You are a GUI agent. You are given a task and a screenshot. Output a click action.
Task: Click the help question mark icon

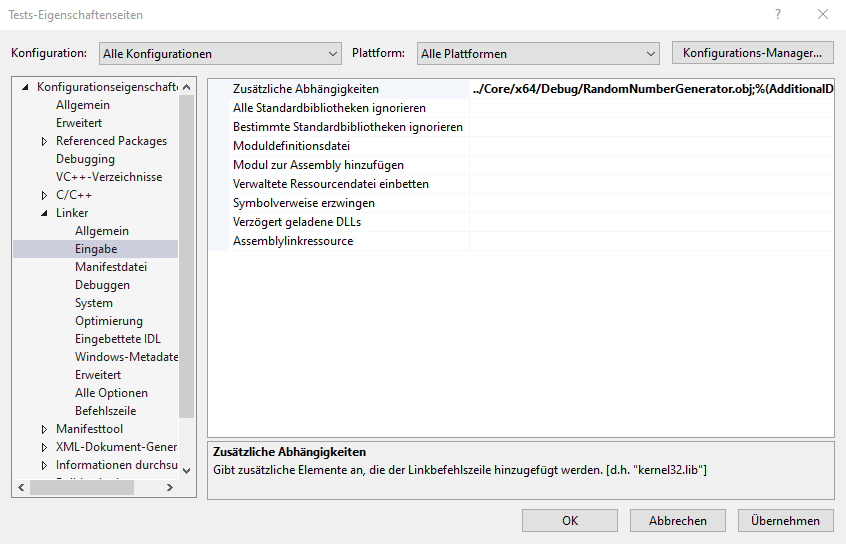777,15
